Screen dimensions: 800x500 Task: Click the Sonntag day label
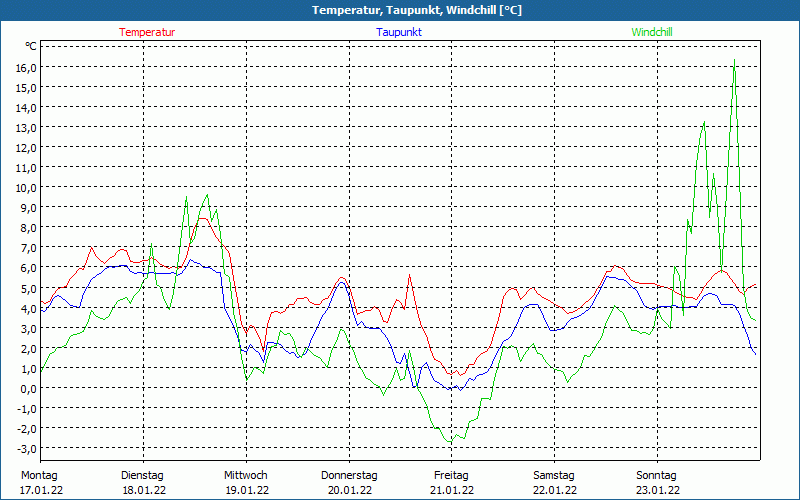(656, 476)
